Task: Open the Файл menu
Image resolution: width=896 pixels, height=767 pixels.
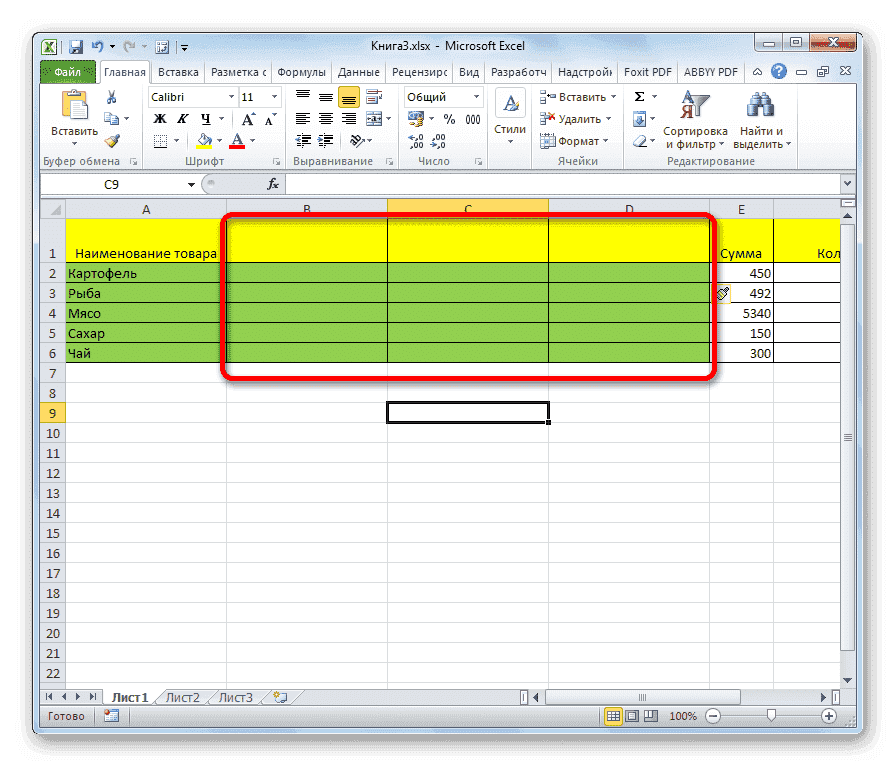Action: [x=66, y=71]
